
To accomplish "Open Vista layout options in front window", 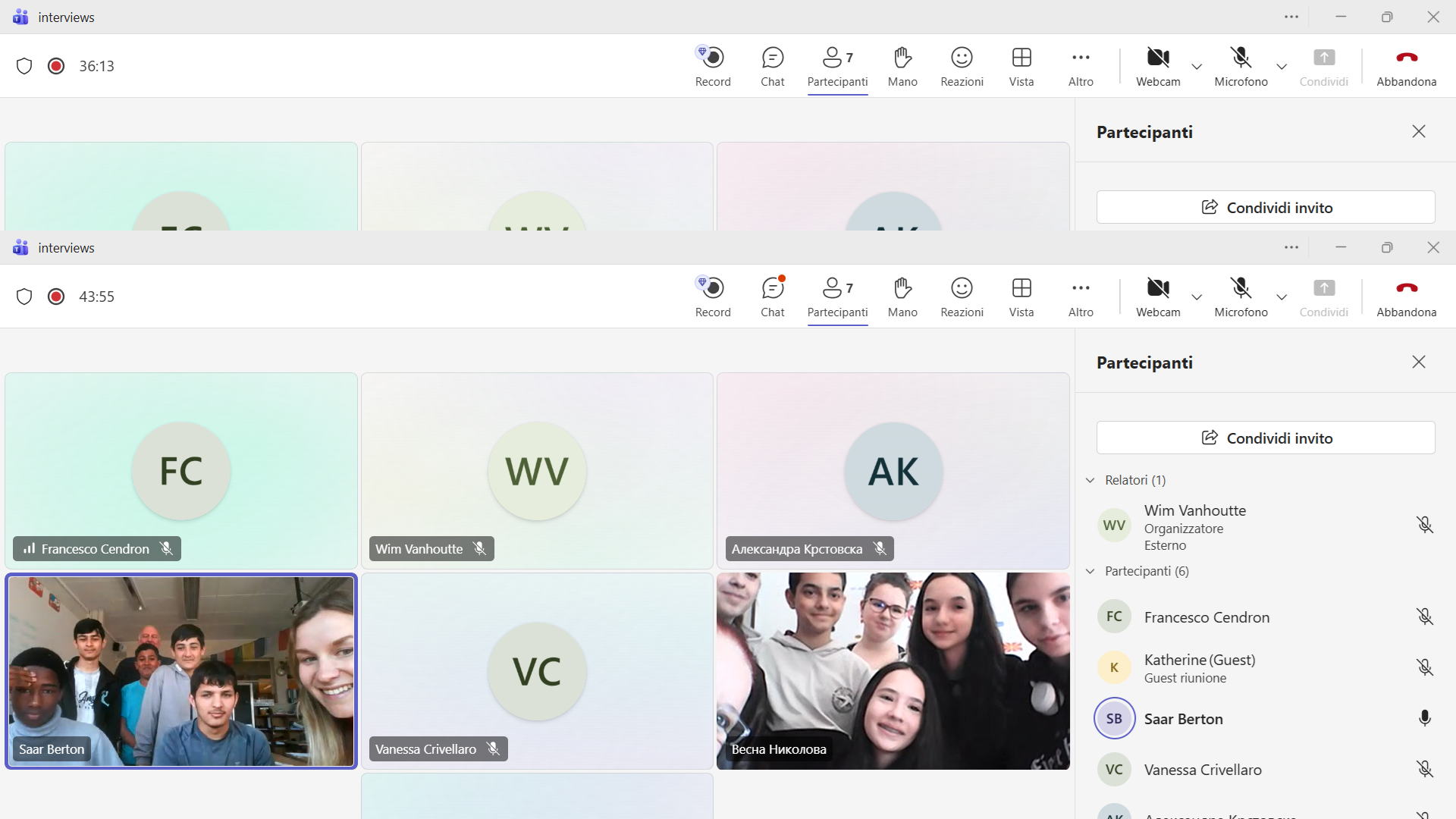I will [x=1021, y=297].
